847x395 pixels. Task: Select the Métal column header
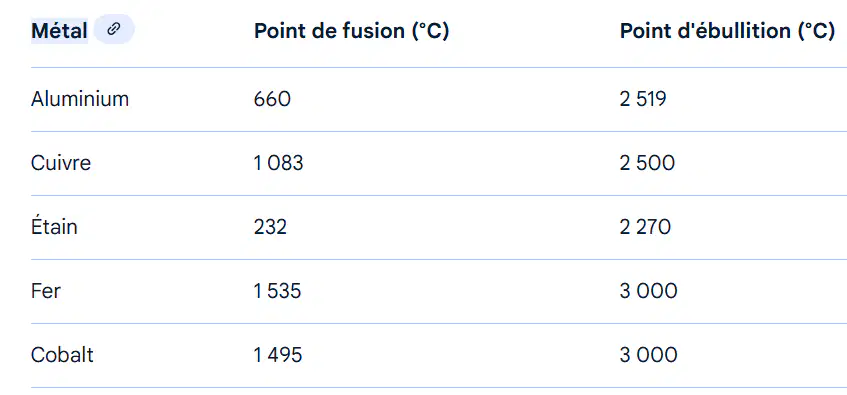click(x=59, y=31)
